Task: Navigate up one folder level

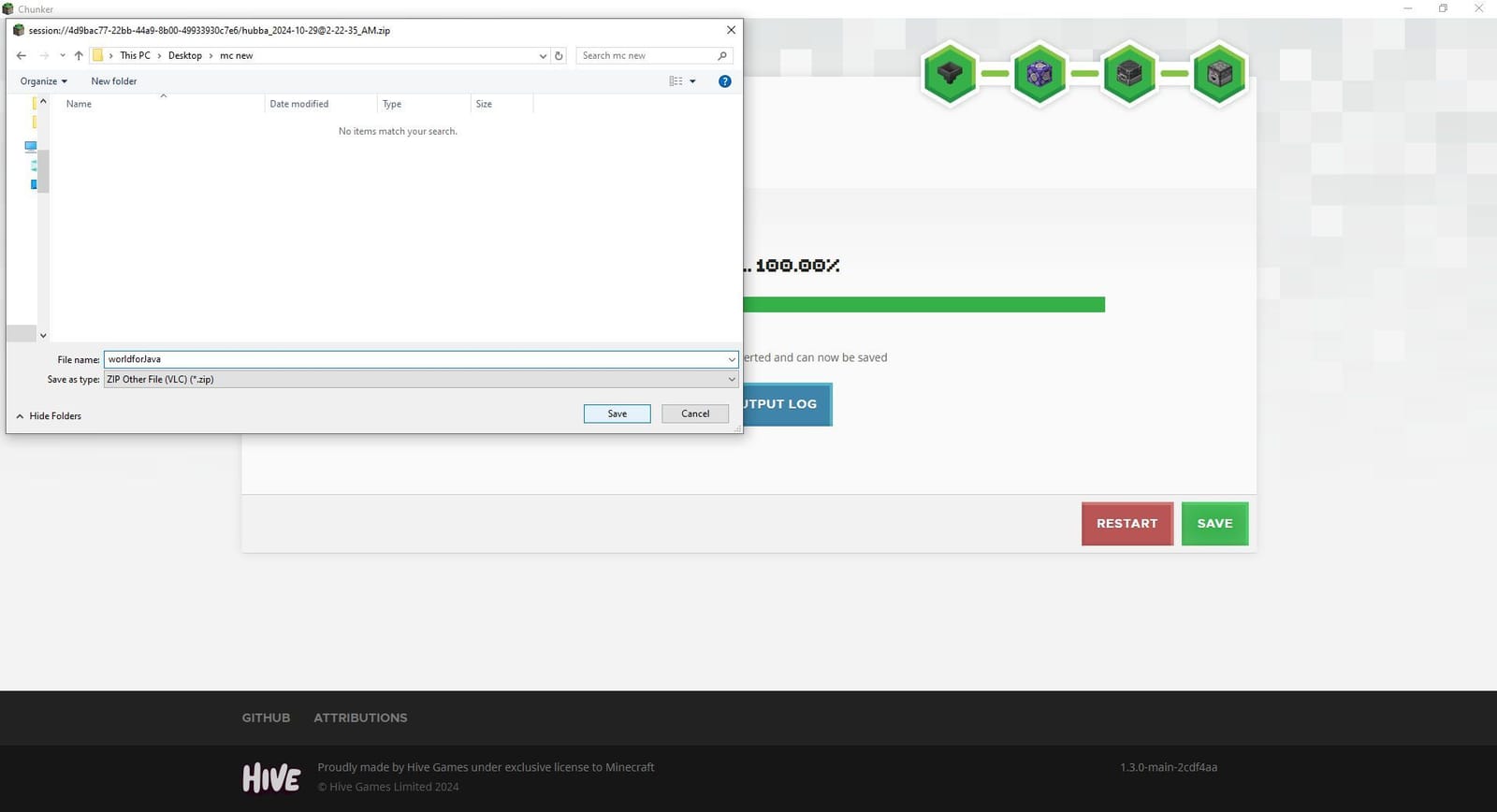Action: [79, 56]
